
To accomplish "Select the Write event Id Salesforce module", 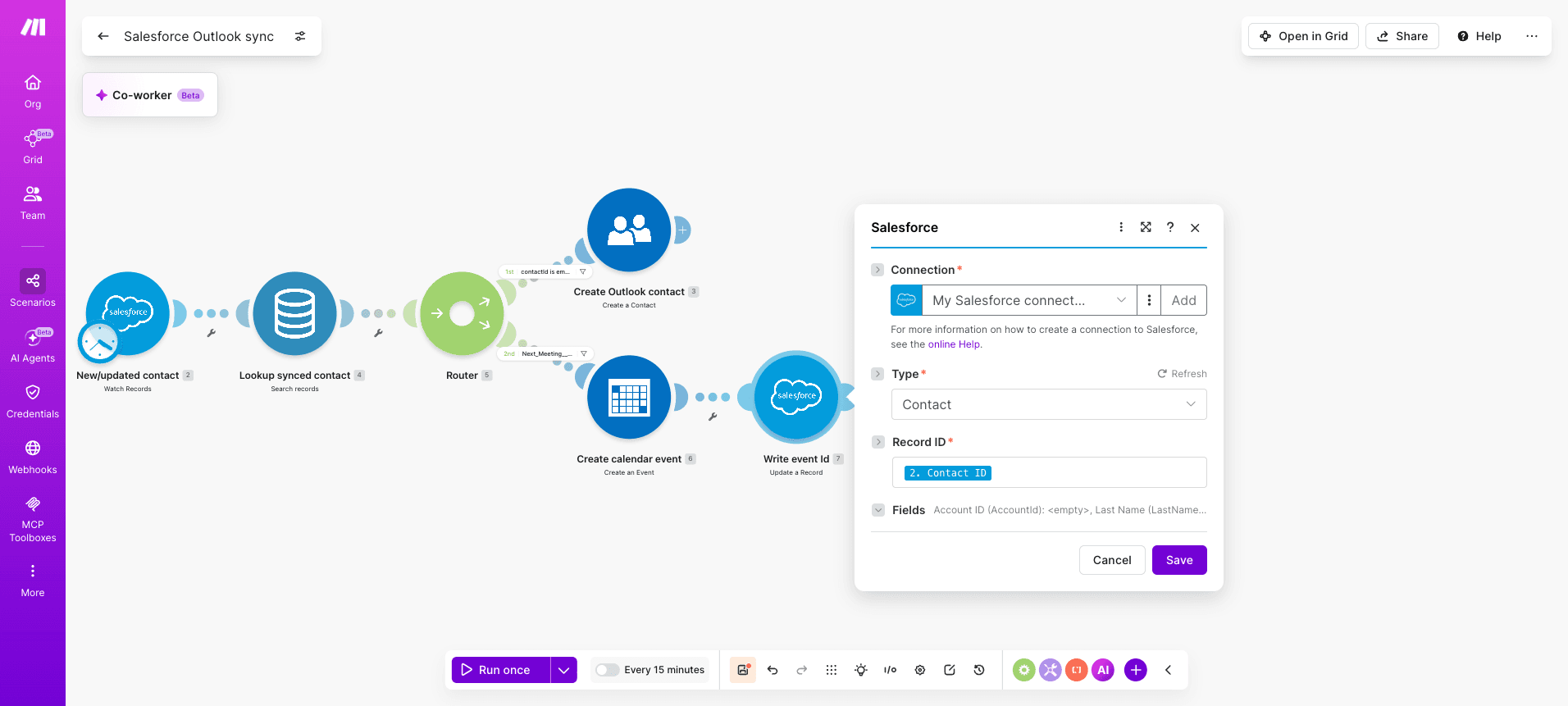I will [x=796, y=397].
